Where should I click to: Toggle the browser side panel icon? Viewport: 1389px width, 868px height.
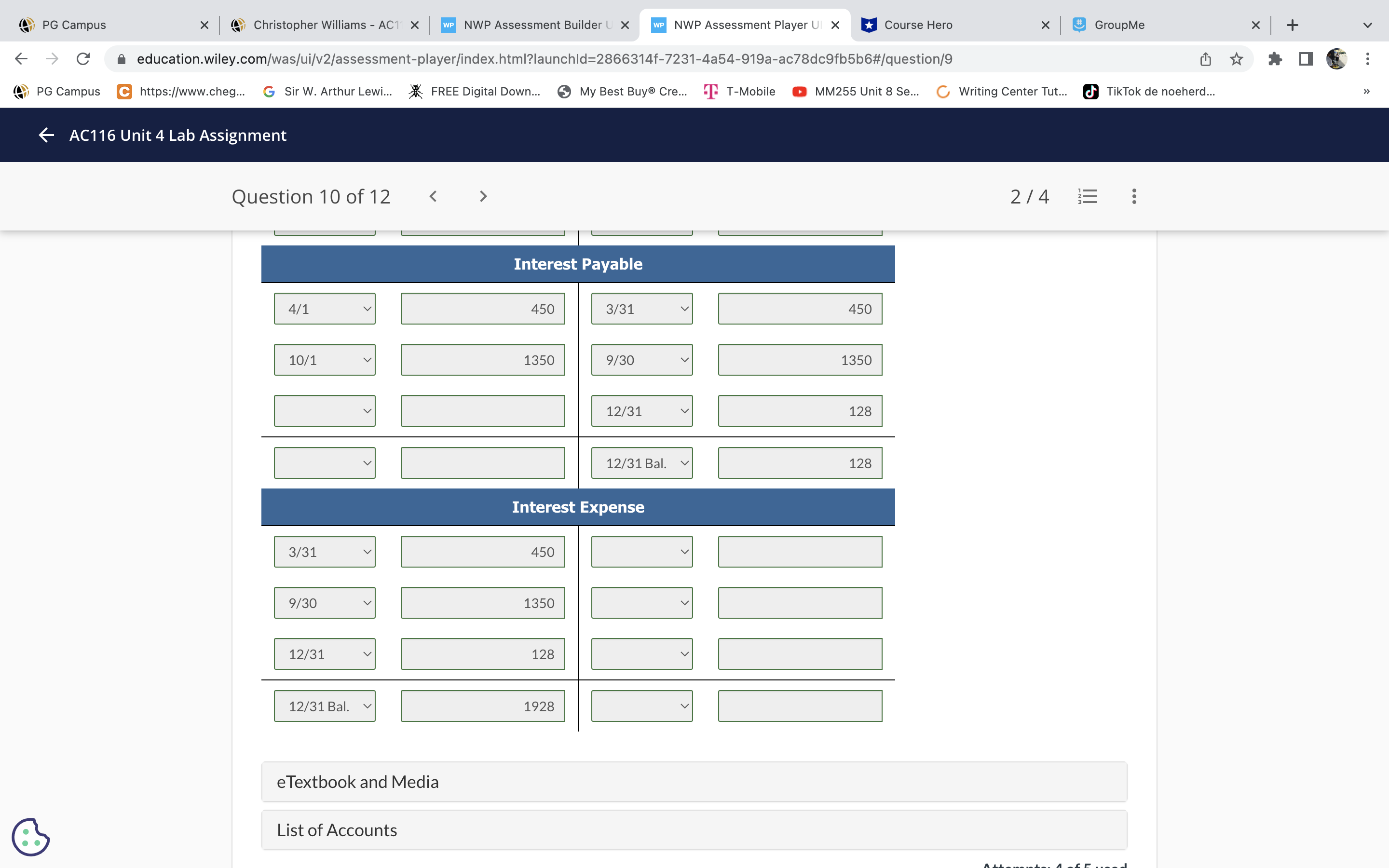(1306, 59)
